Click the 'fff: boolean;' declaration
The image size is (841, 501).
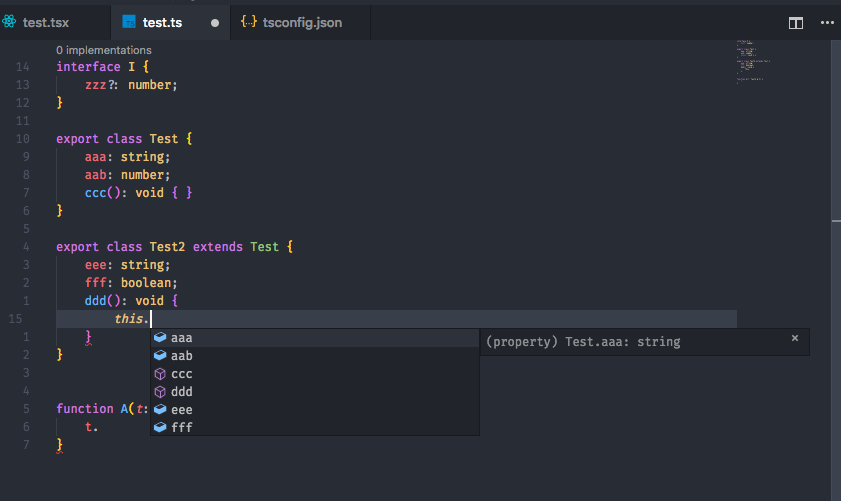click(x=131, y=283)
